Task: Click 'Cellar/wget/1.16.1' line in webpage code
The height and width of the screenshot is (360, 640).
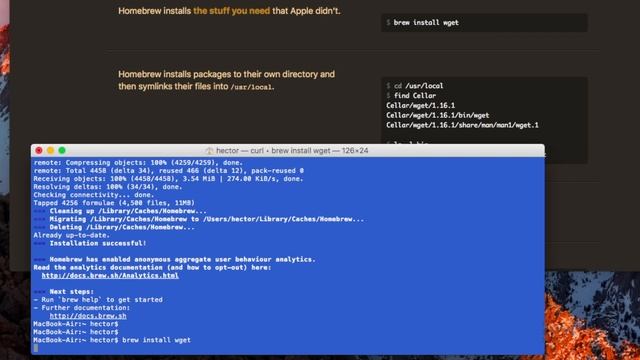Action: click(x=420, y=105)
